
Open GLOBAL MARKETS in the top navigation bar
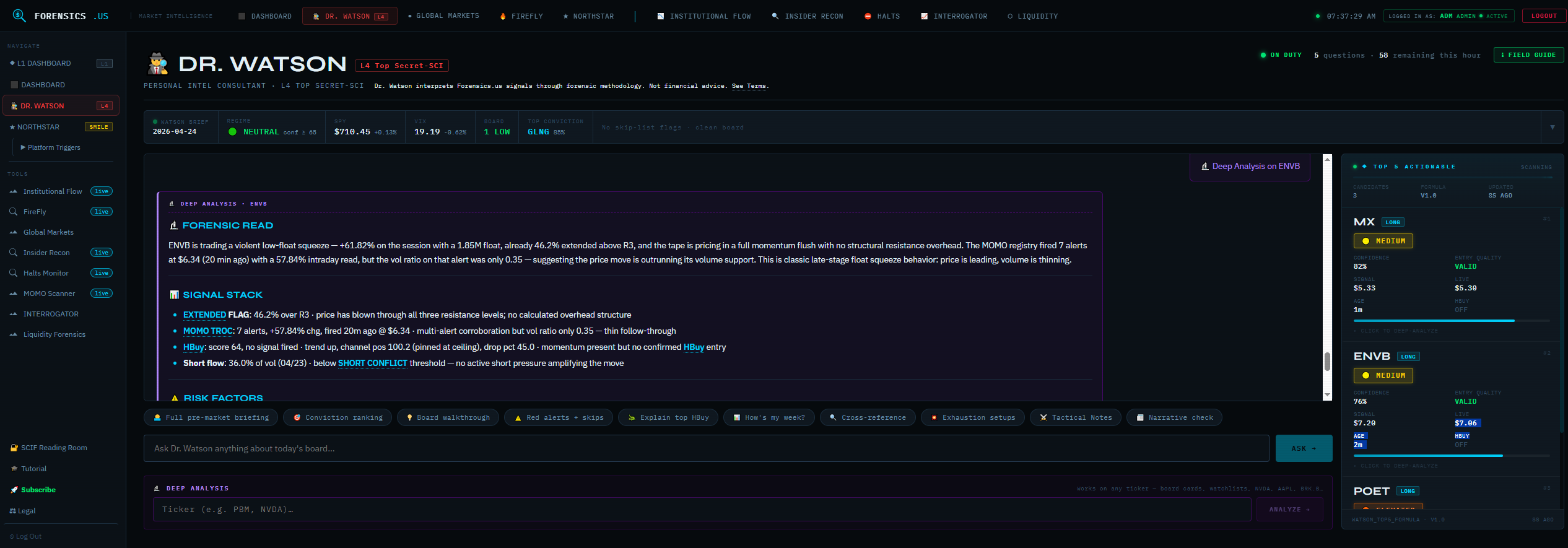click(x=444, y=16)
